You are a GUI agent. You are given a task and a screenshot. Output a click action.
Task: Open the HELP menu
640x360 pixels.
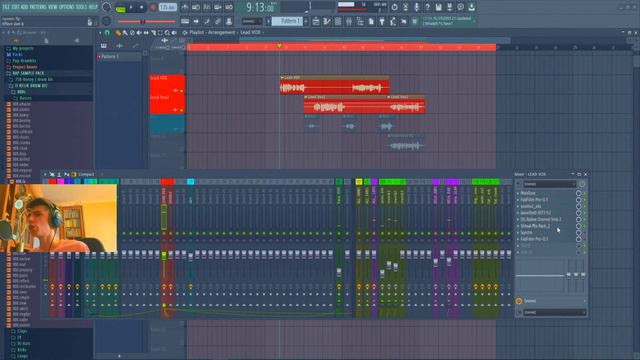[93, 7]
